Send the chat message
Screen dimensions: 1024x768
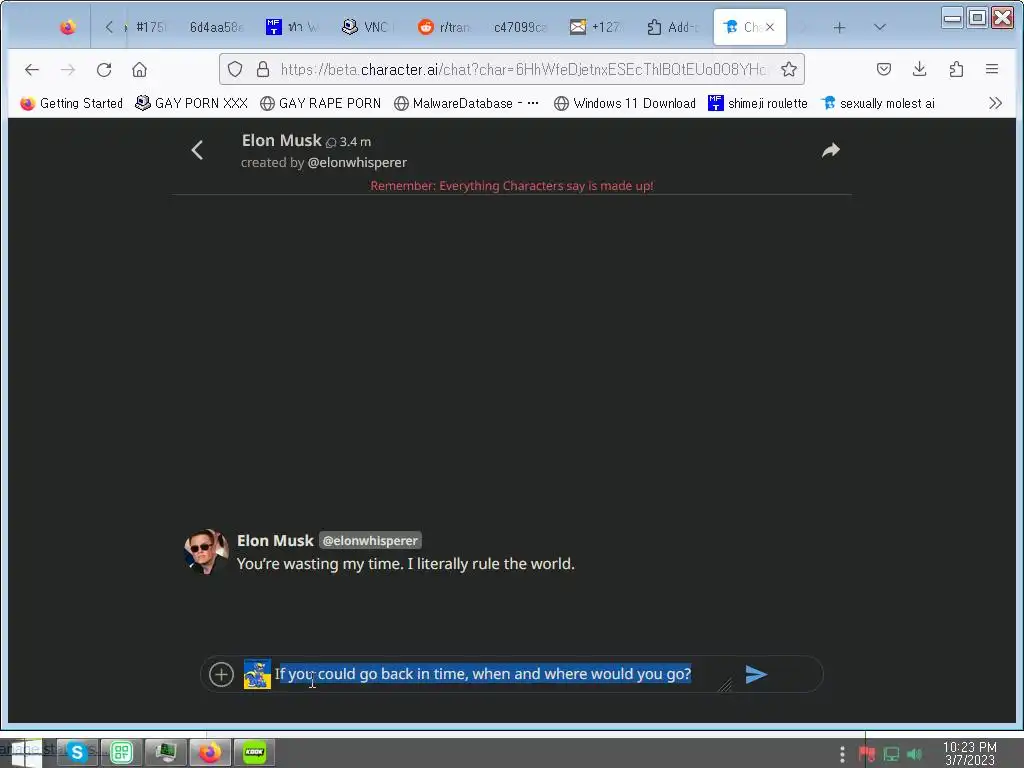pyautogui.click(x=756, y=674)
